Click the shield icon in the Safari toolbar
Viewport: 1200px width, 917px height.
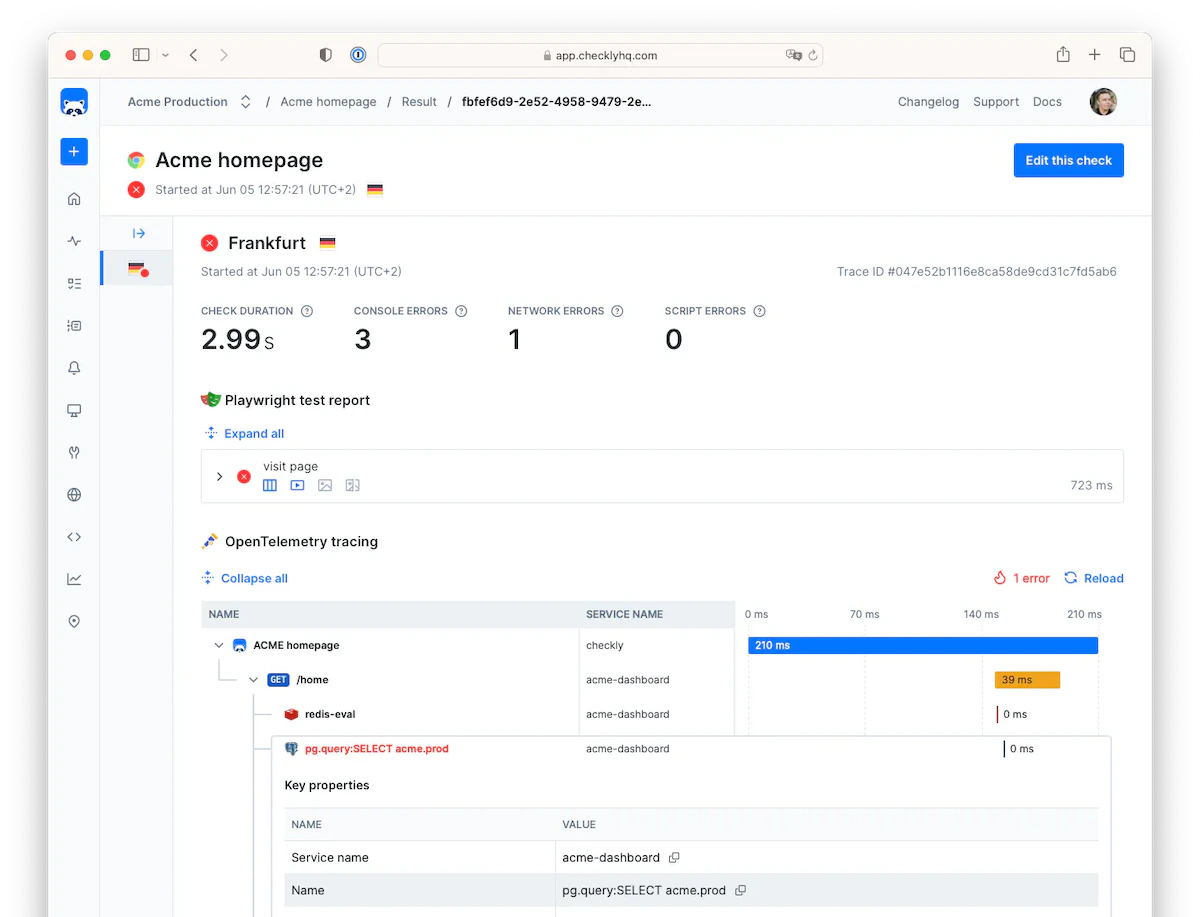click(325, 55)
